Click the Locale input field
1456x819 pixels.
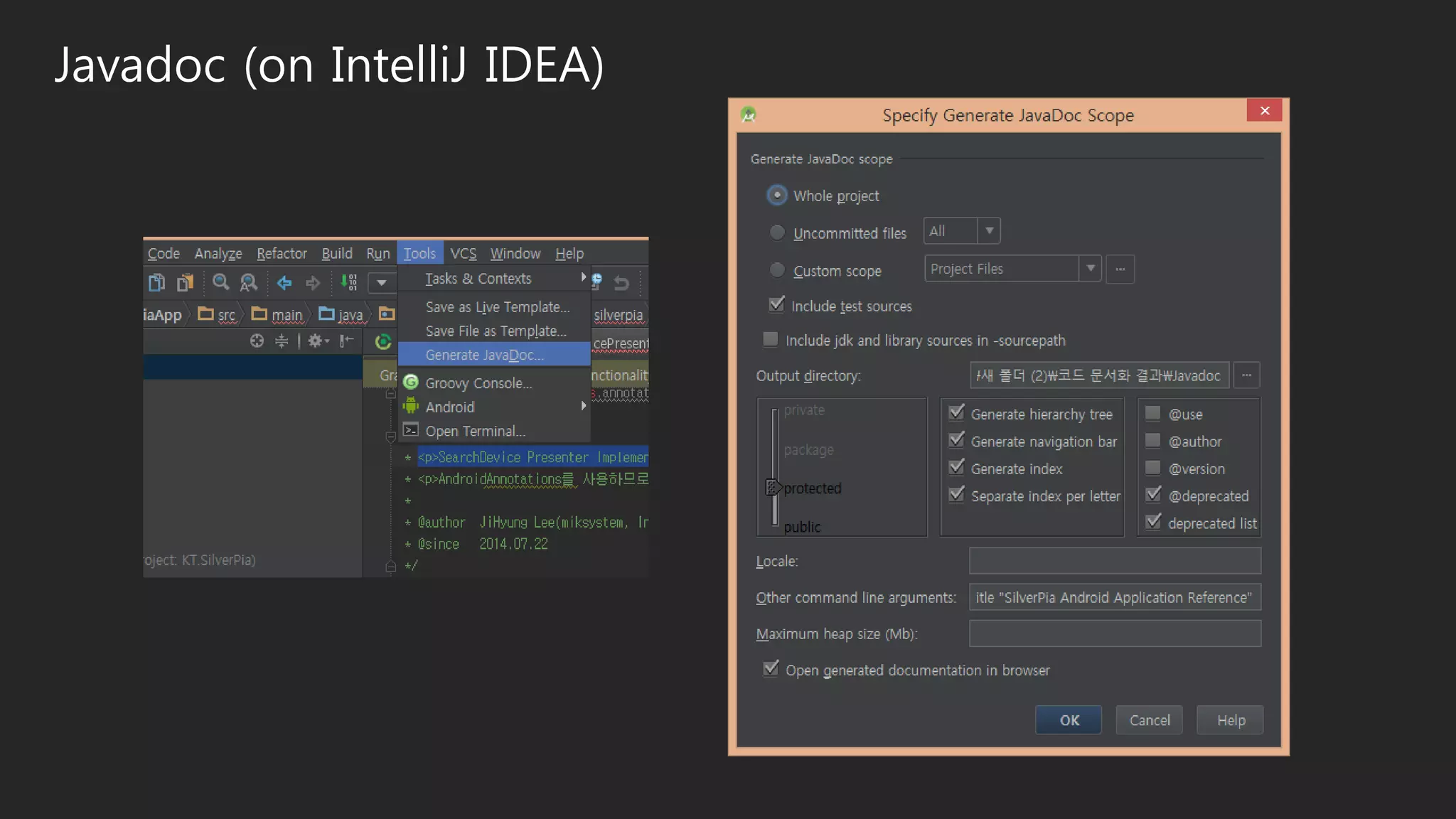click(x=1115, y=560)
